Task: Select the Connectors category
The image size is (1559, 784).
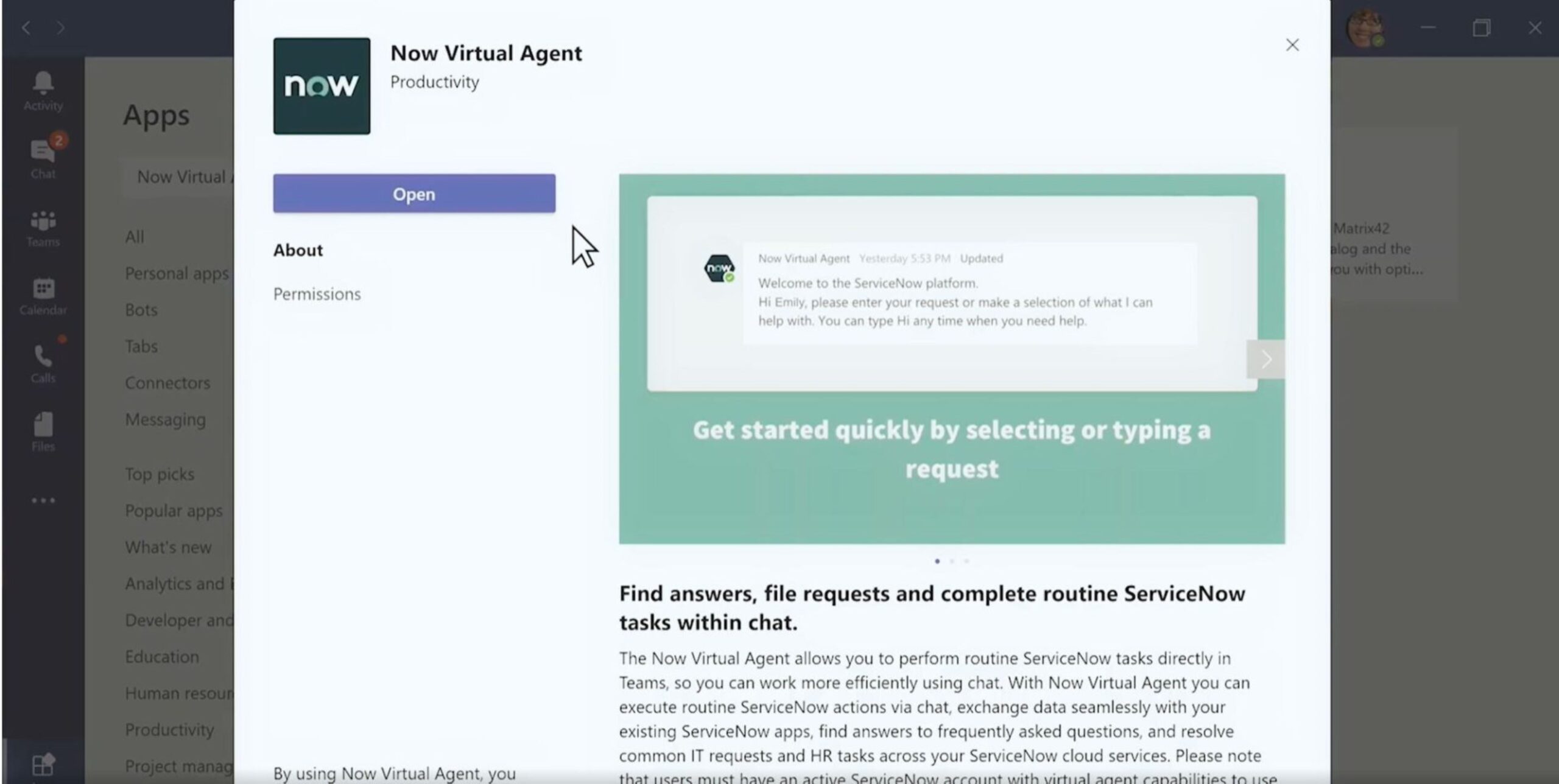Action: [167, 382]
